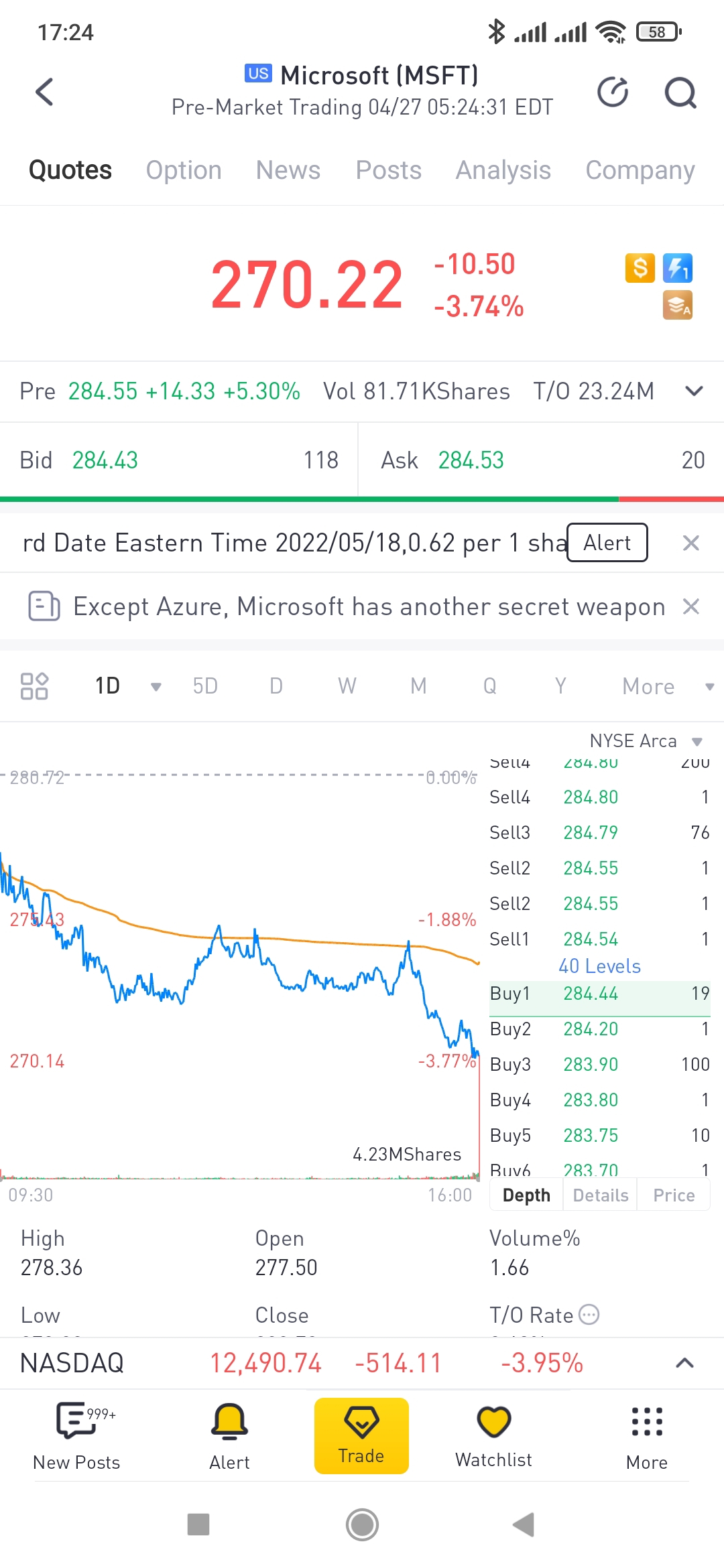Switch order book to Price view
This screenshot has width=724, height=1568.
point(674,1195)
